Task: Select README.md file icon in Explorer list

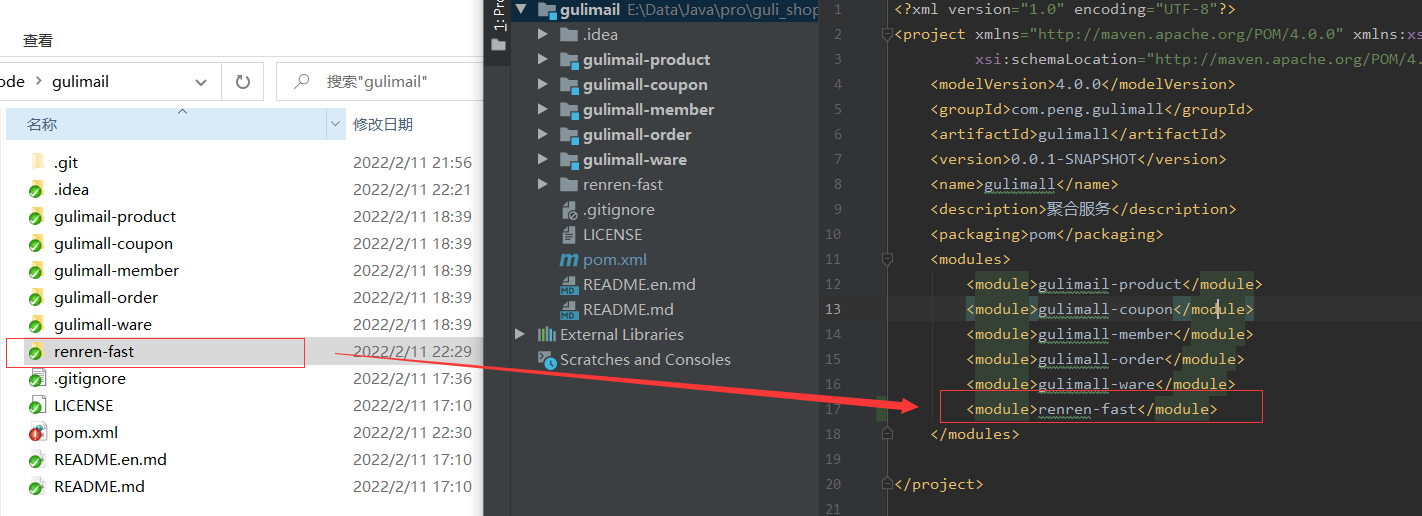Action: coord(37,486)
